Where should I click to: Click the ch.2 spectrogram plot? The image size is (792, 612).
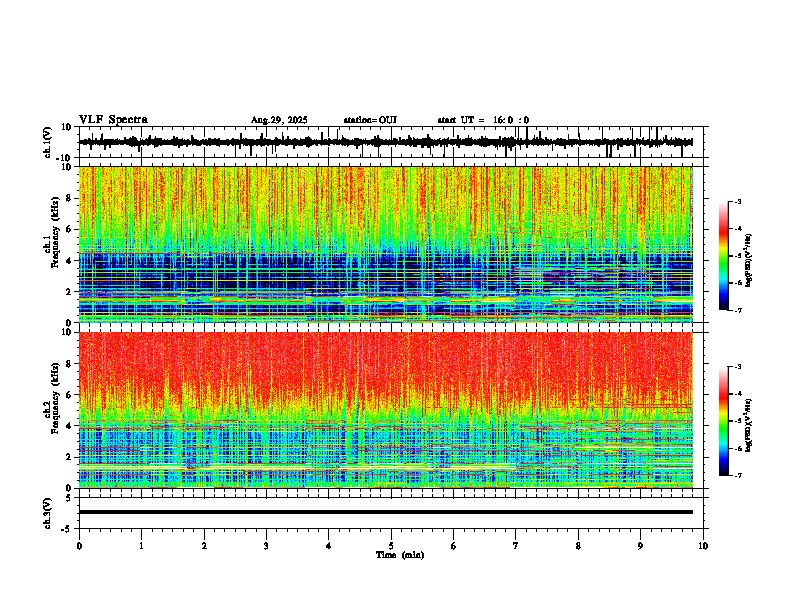click(385, 410)
